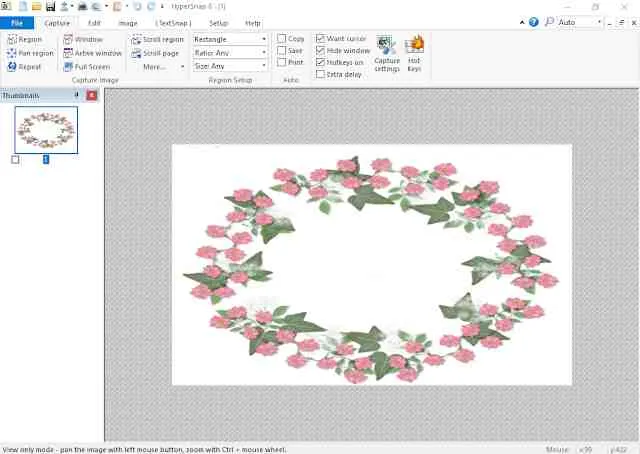
Task: Toggle the Want cursor checkbox
Action: coord(320,38)
